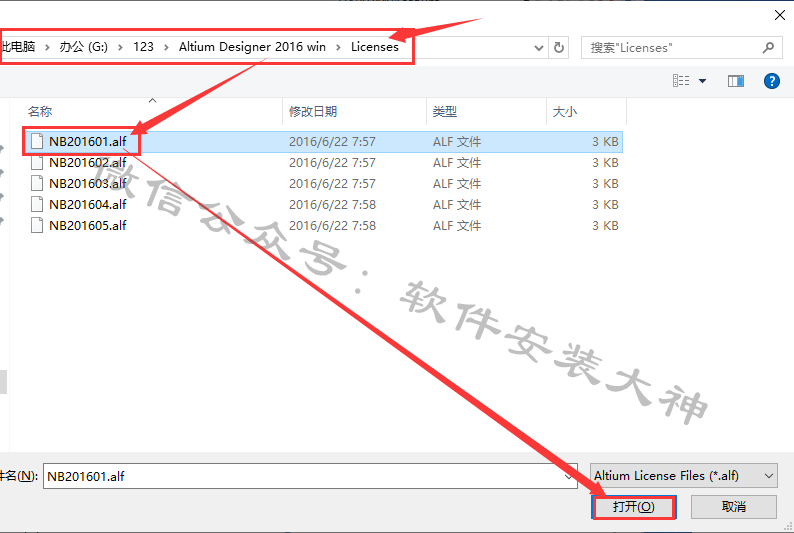Click the 打开(O) button
794x533 pixels.
[633, 507]
